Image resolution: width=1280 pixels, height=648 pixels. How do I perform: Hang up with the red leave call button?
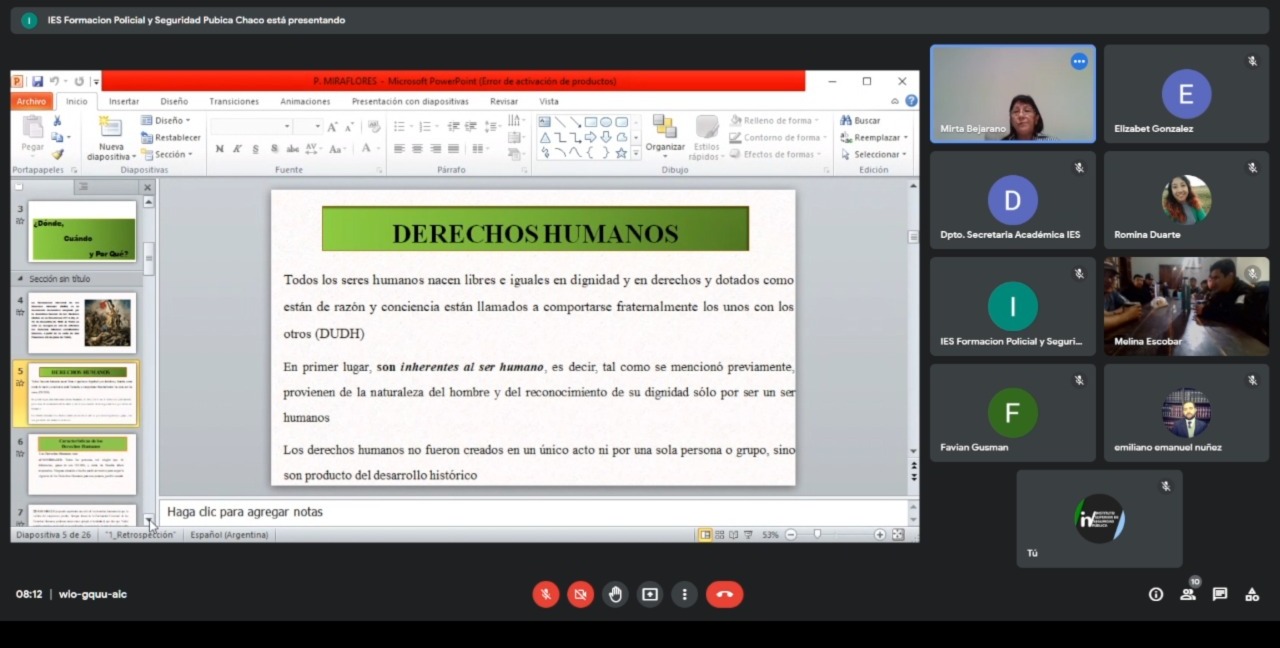[x=724, y=594]
